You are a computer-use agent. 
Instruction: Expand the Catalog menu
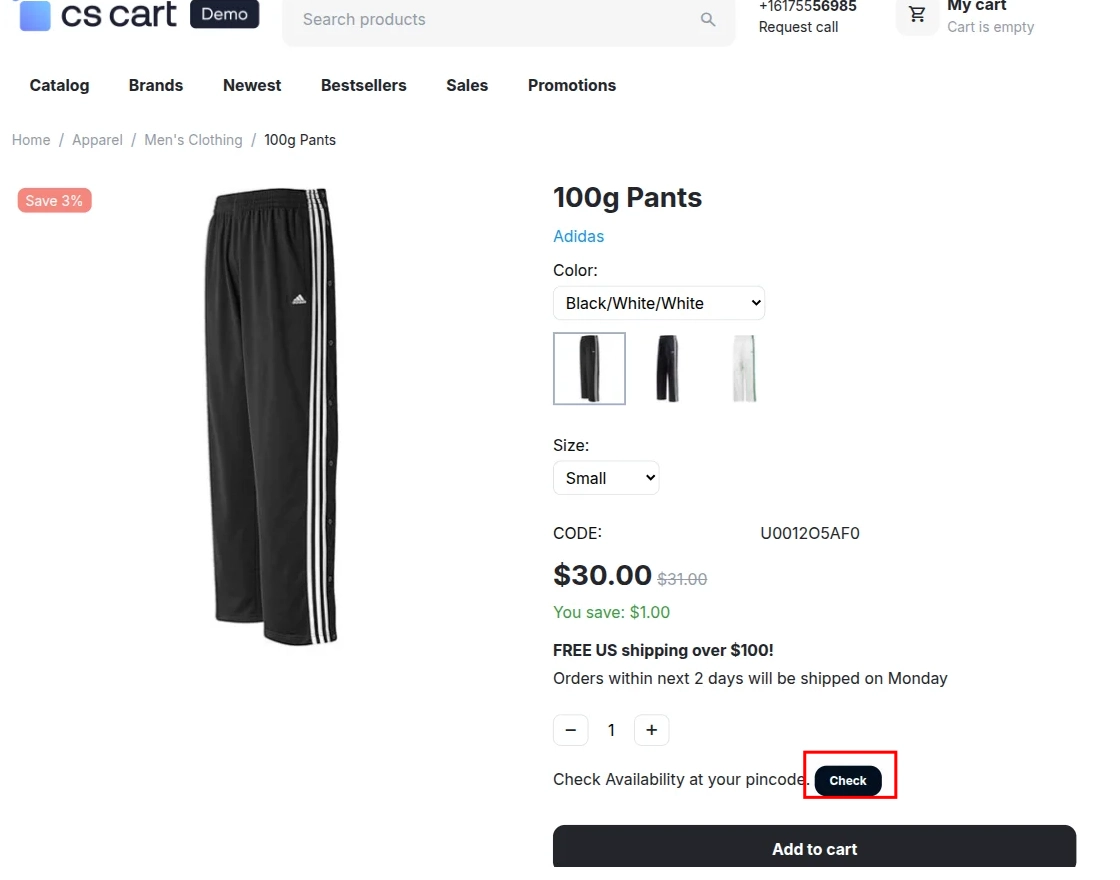[59, 85]
